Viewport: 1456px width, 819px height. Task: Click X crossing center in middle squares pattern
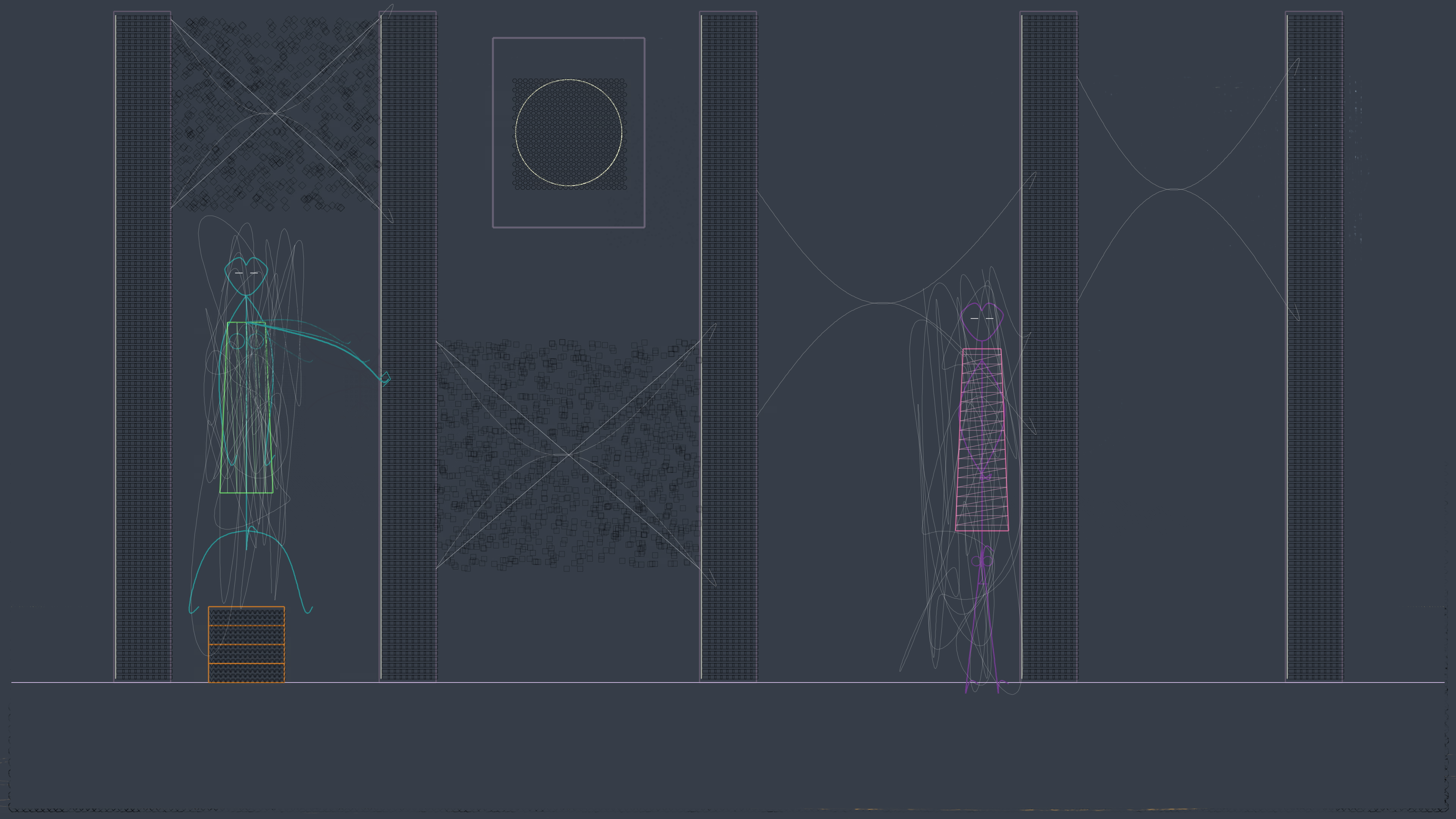coord(569,455)
